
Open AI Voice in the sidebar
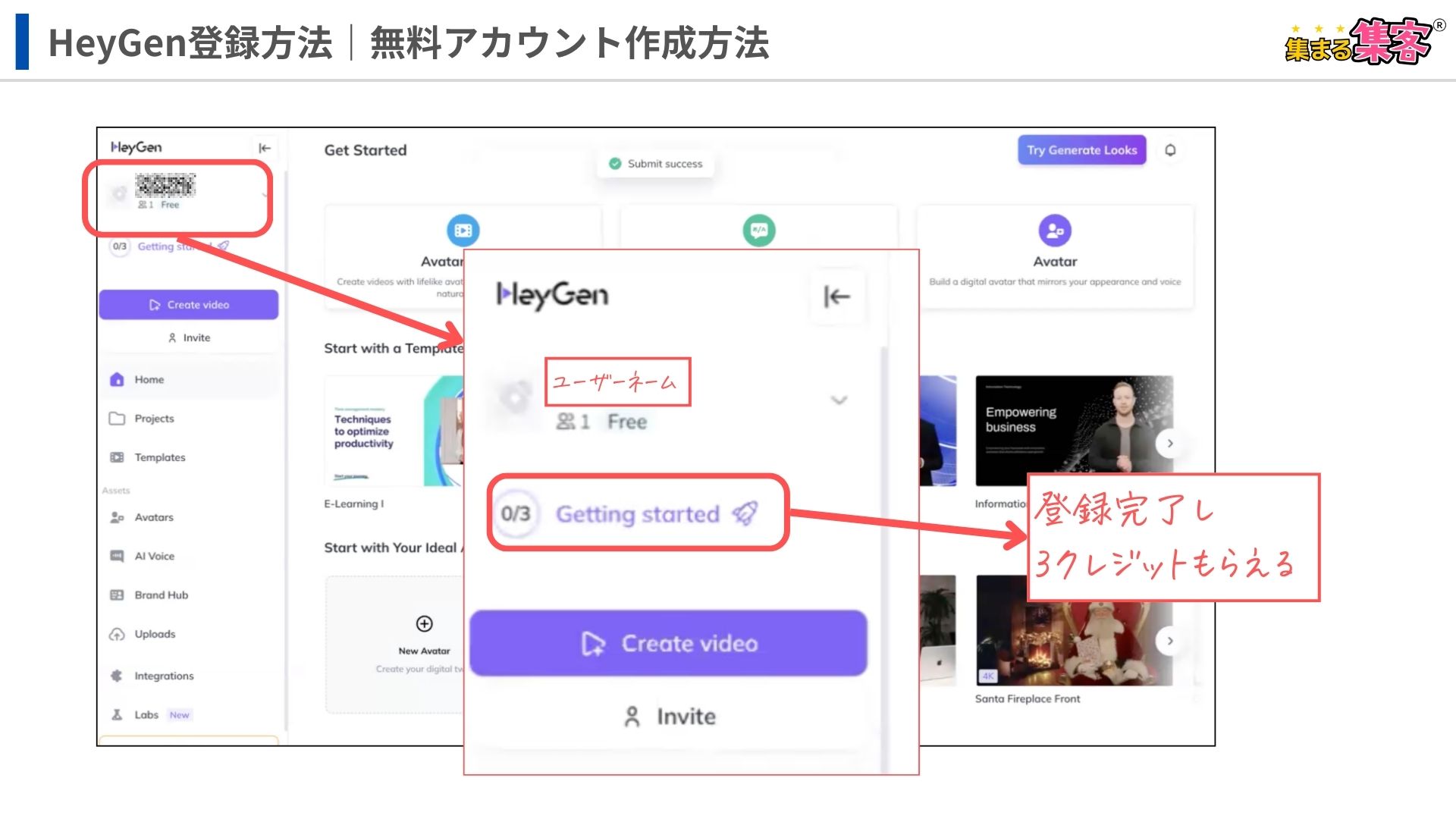coord(190,556)
